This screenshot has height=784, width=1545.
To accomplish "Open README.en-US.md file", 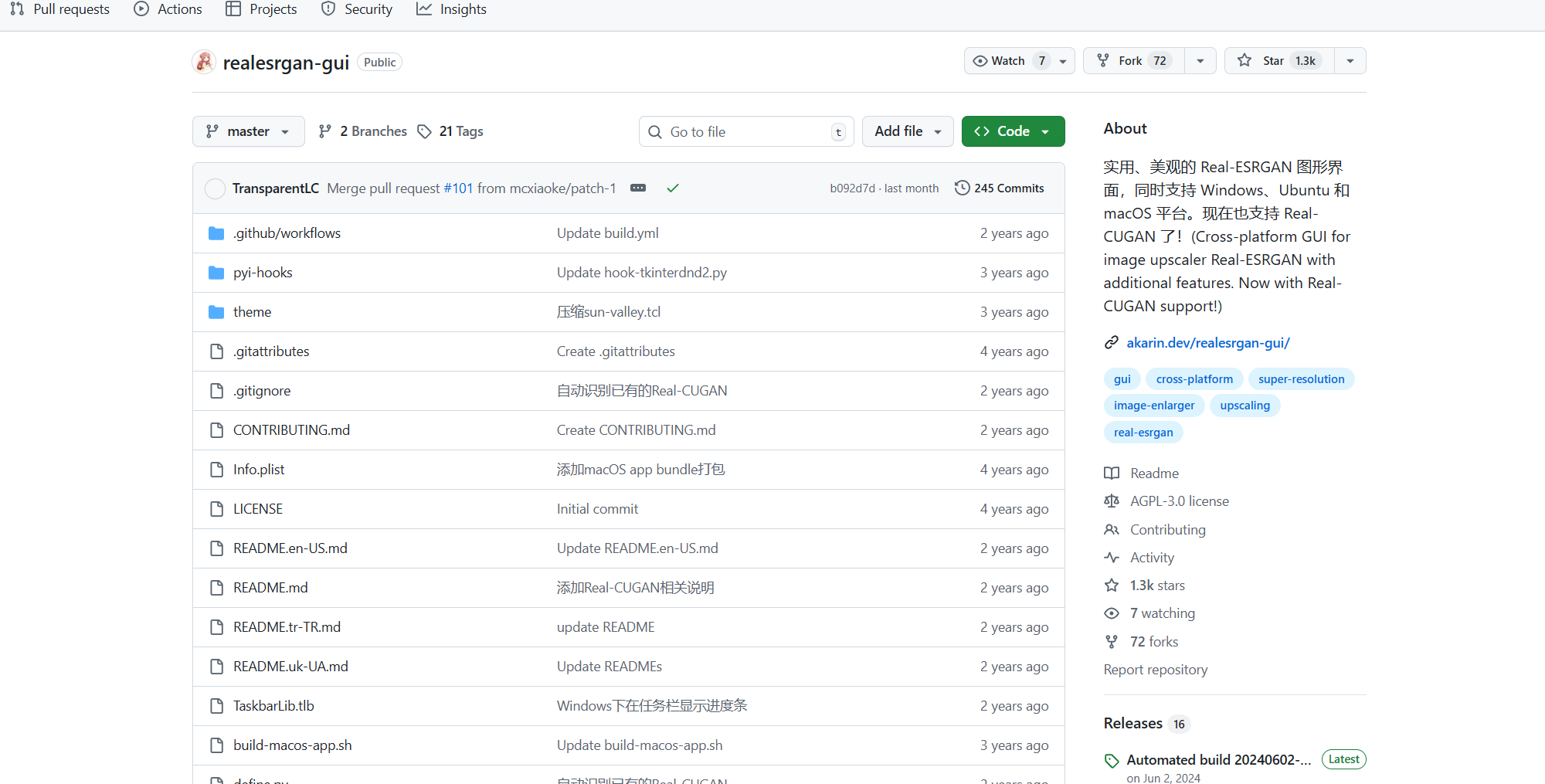I will (290, 548).
